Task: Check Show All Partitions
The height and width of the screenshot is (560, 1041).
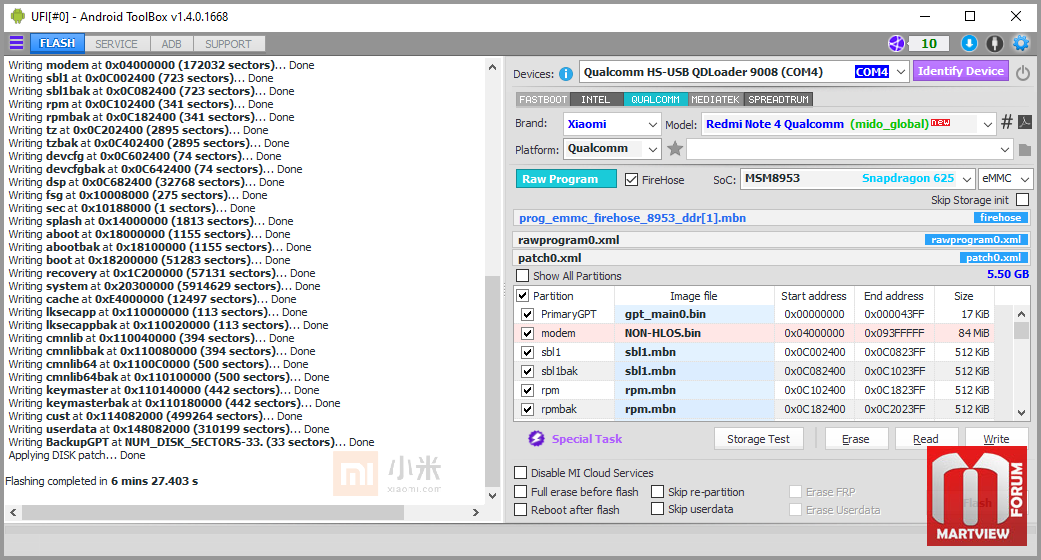Action: pos(523,276)
